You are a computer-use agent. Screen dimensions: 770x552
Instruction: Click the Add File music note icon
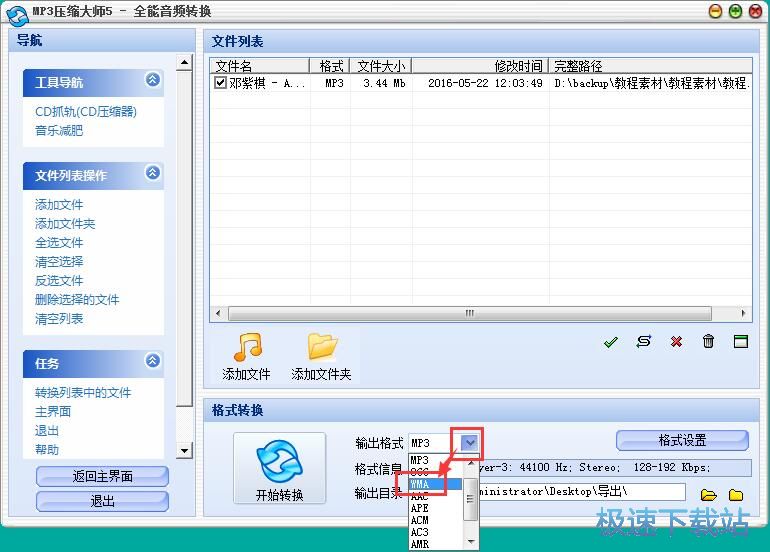tap(248, 348)
